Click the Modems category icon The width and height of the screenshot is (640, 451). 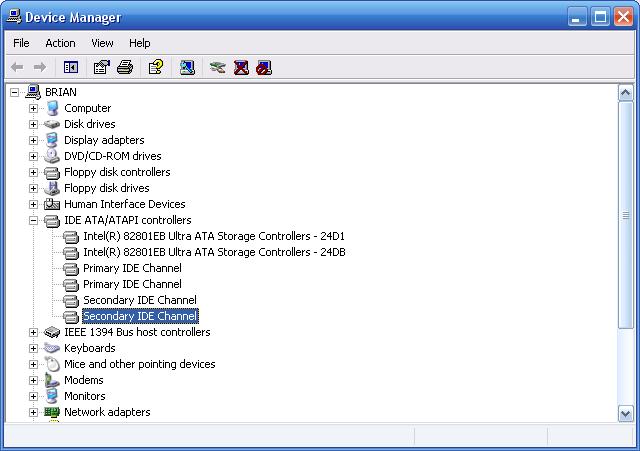pos(52,380)
